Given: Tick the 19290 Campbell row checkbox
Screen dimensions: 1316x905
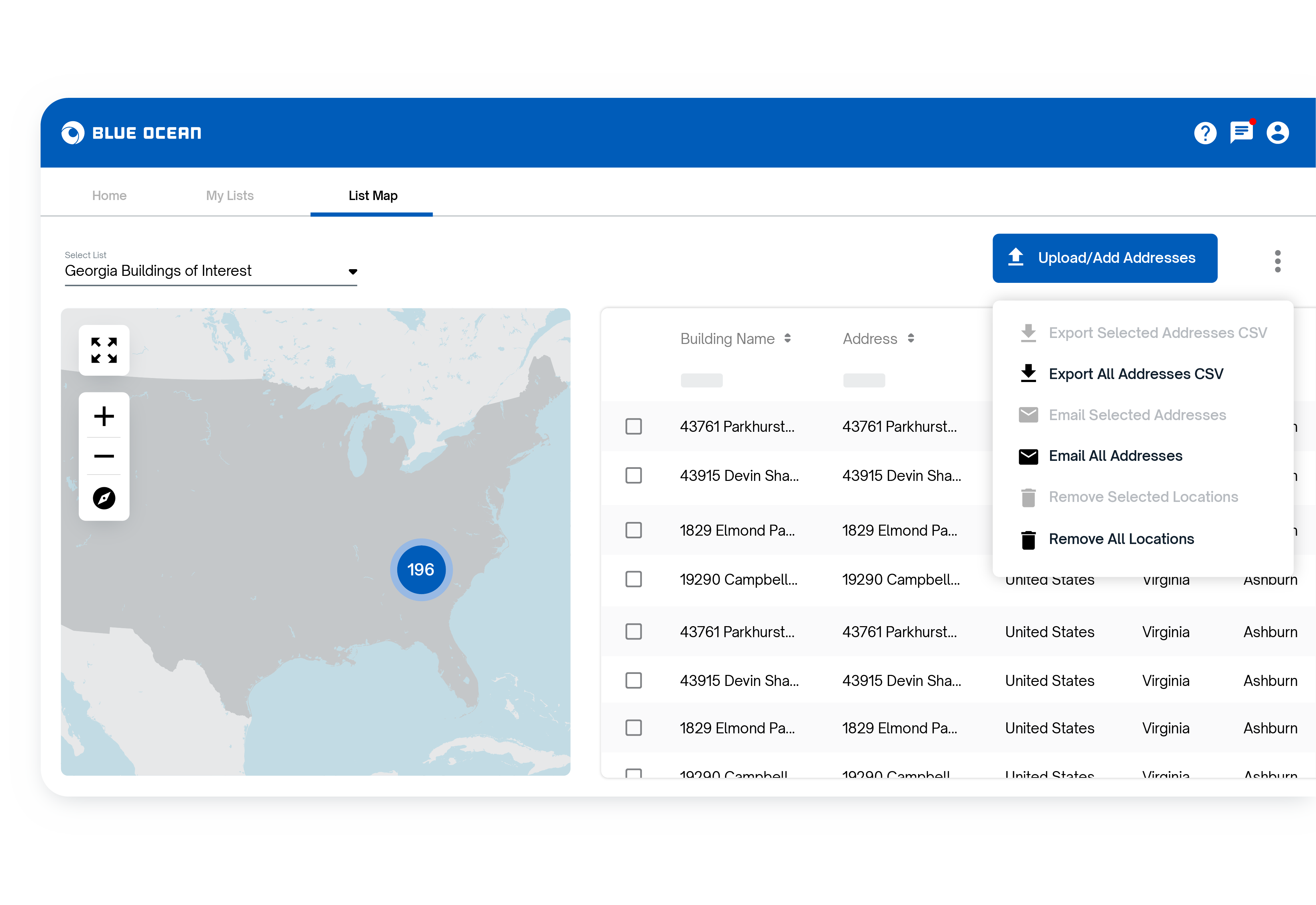Looking at the screenshot, I should pyautogui.click(x=633, y=579).
